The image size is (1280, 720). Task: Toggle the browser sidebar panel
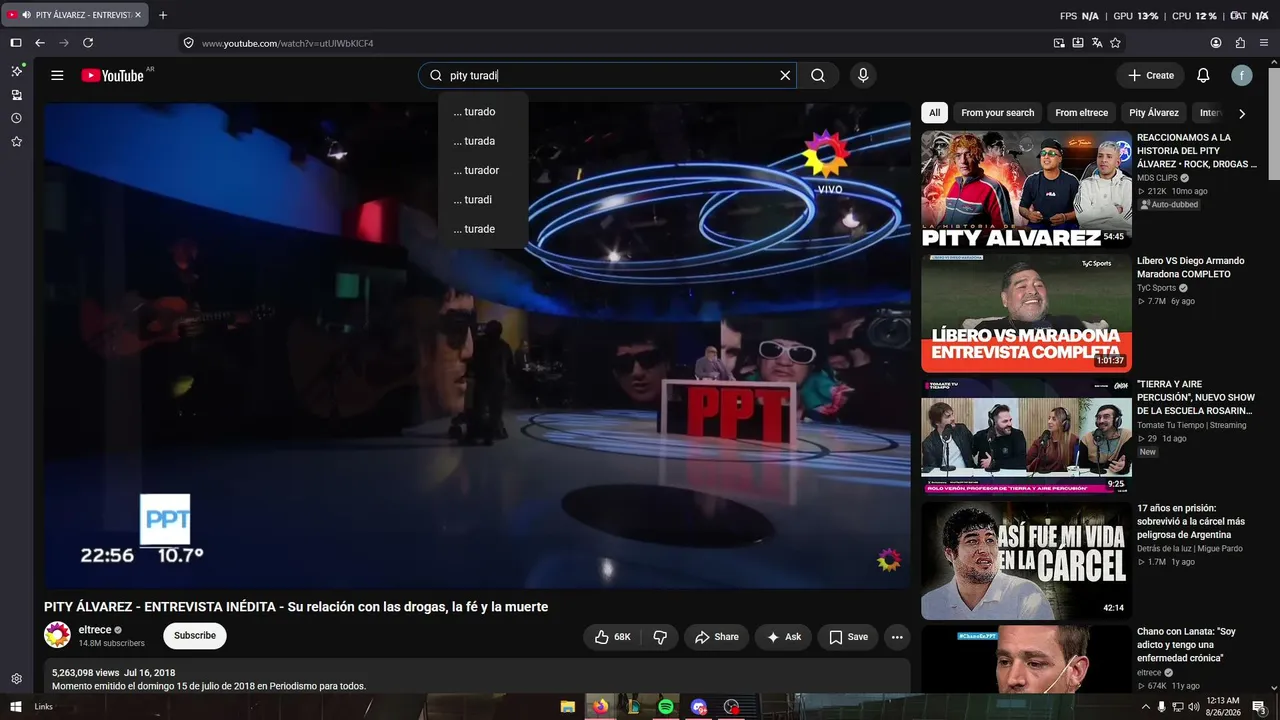pyautogui.click(x=16, y=43)
